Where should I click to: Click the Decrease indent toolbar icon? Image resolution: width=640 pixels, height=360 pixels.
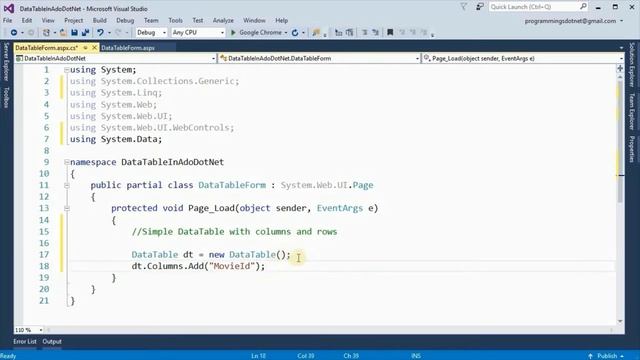coord(364,32)
